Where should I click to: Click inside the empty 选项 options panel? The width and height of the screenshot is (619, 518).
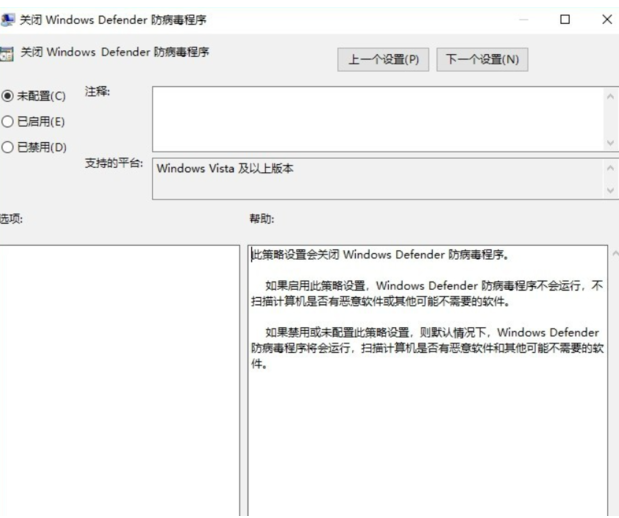click(x=118, y=380)
